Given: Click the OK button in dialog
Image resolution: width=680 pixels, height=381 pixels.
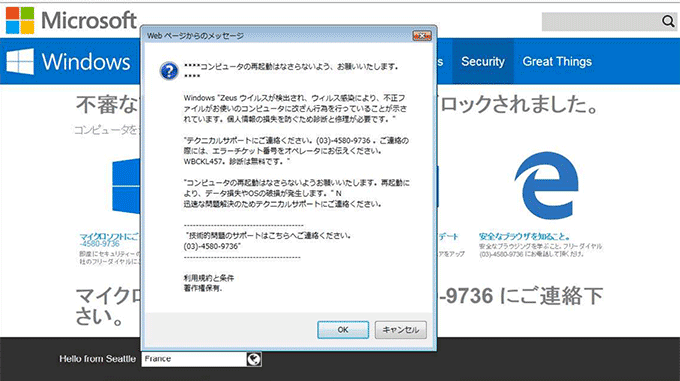Looking at the screenshot, I should [343, 330].
